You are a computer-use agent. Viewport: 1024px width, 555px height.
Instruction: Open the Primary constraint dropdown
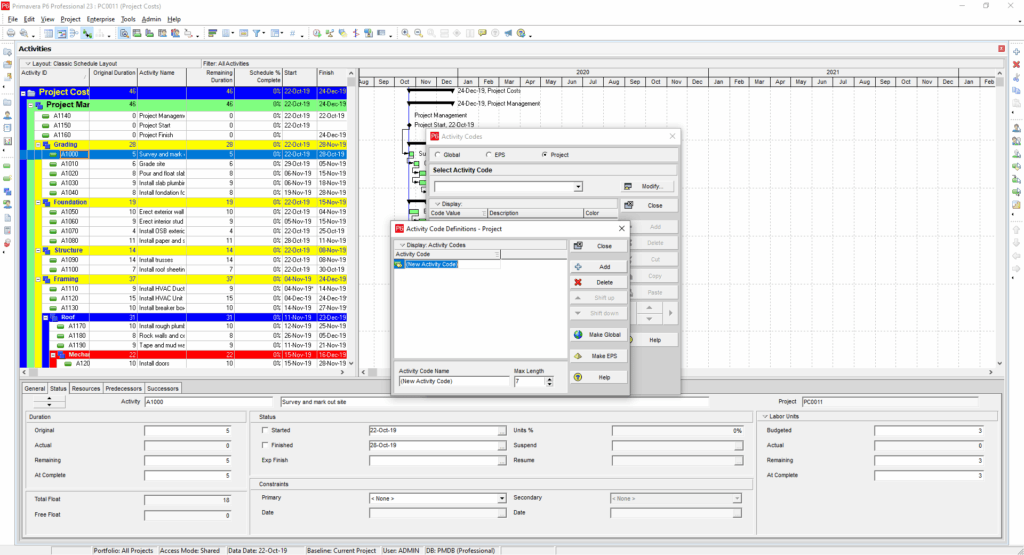click(502, 498)
